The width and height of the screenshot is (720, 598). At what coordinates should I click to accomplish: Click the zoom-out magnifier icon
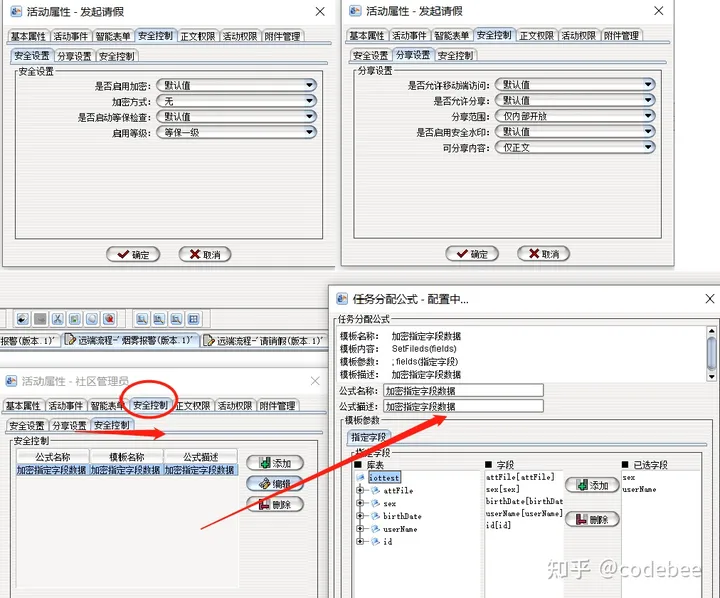point(176,319)
